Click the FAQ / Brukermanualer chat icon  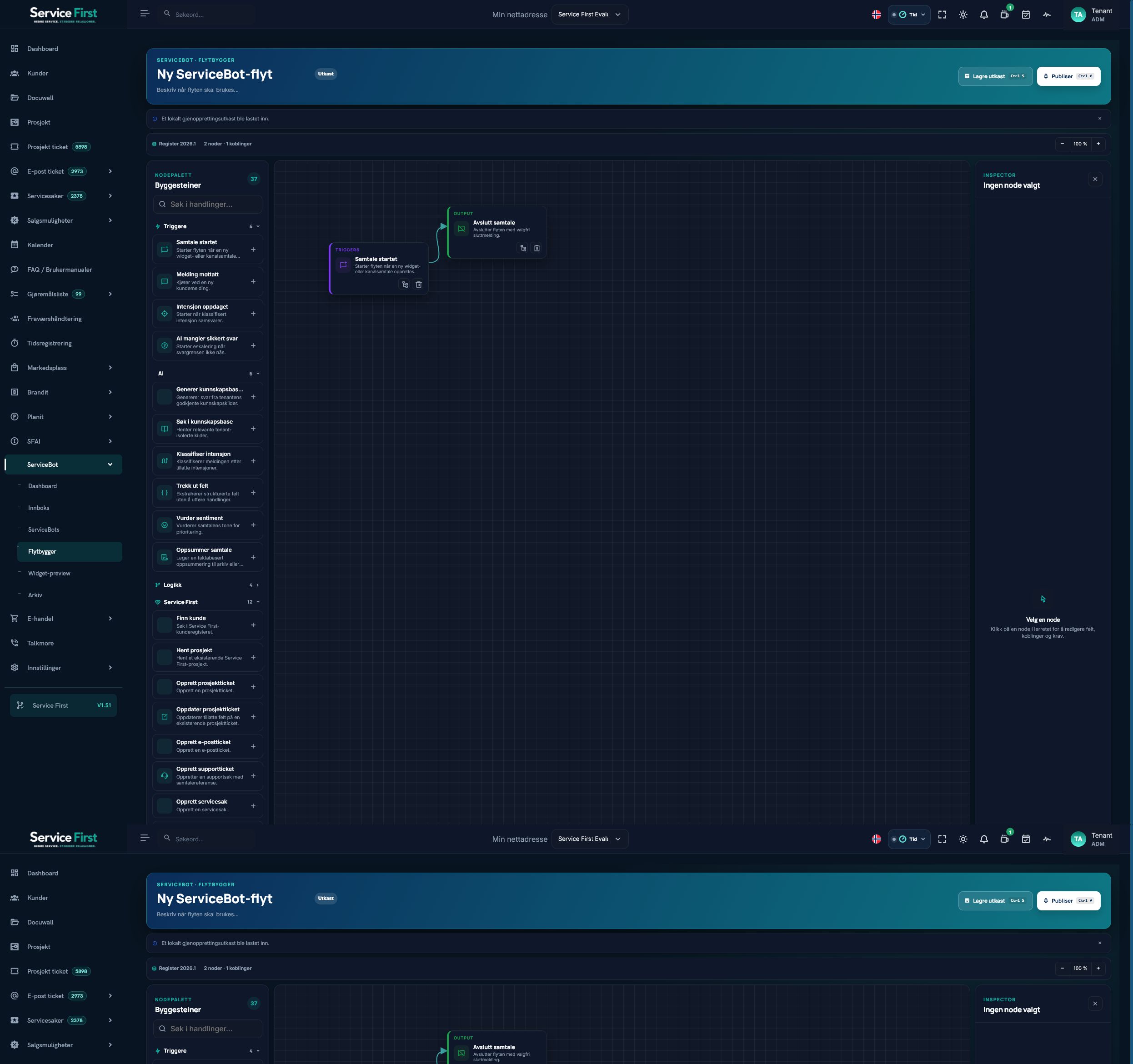click(15, 270)
